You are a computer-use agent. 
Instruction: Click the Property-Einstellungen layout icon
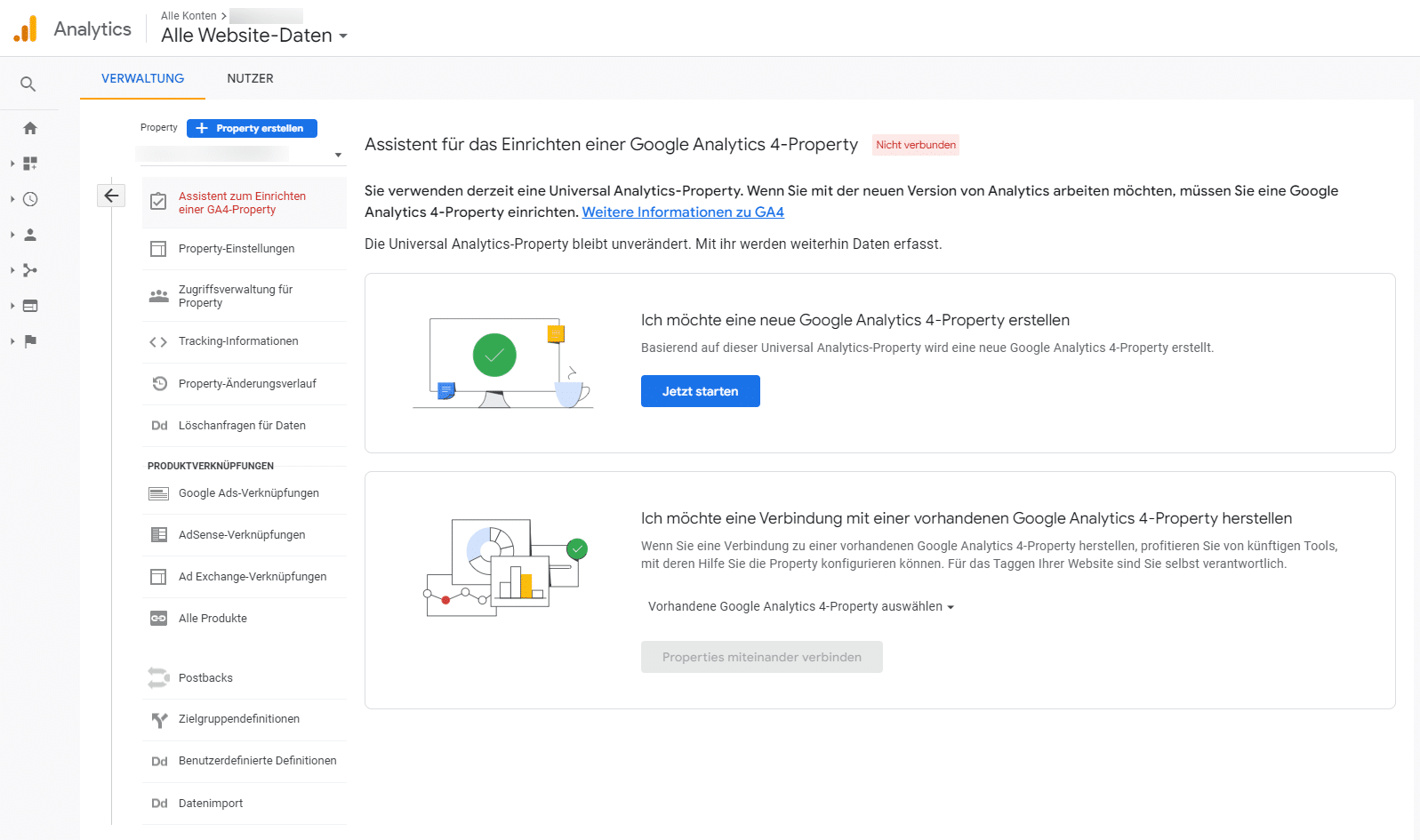(158, 249)
